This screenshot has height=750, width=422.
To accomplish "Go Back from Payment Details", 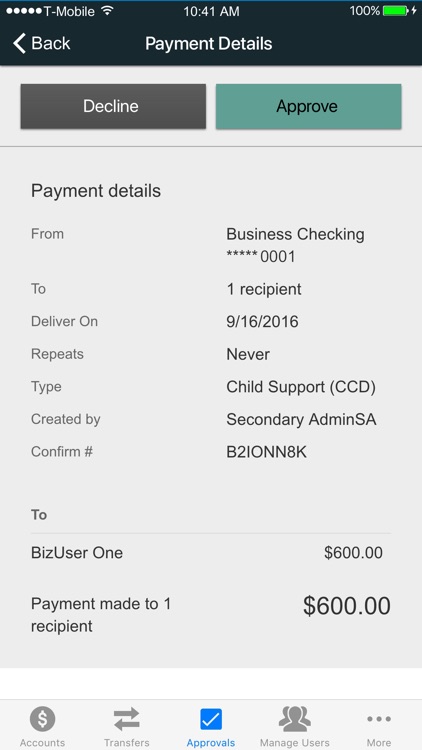I will (42, 44).
